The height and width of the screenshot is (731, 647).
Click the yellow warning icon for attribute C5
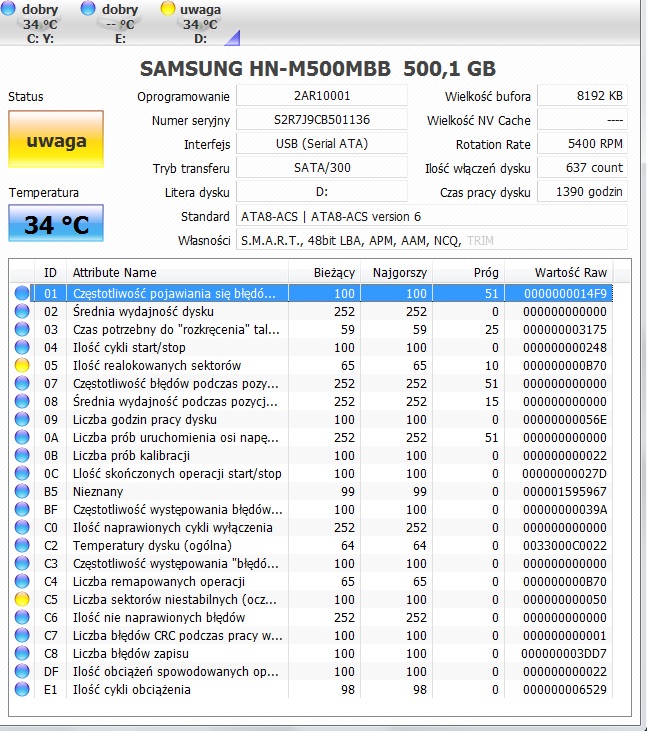[x=22, y=599]
